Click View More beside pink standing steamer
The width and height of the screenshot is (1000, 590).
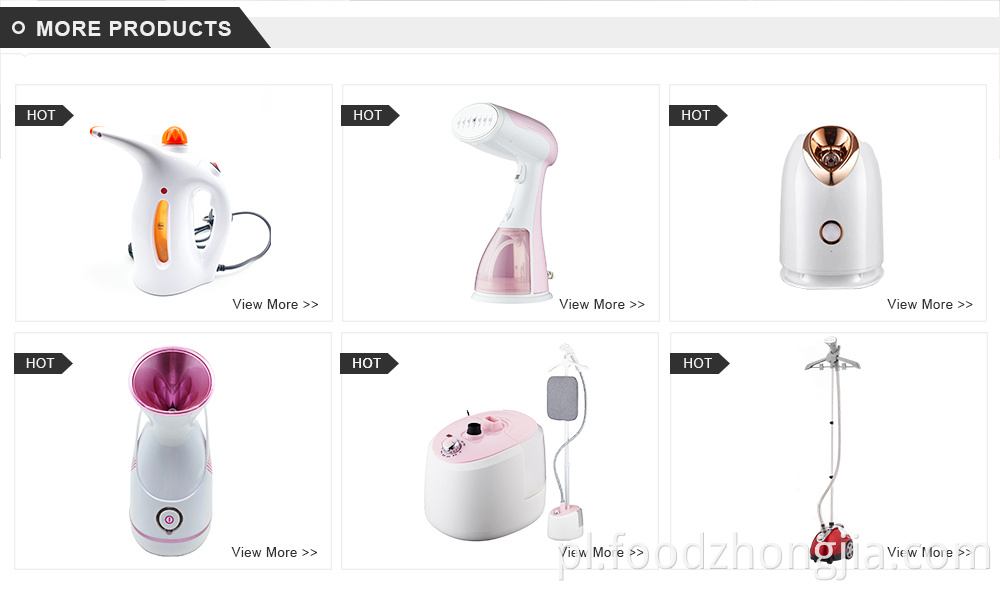[x=601, y=552]
